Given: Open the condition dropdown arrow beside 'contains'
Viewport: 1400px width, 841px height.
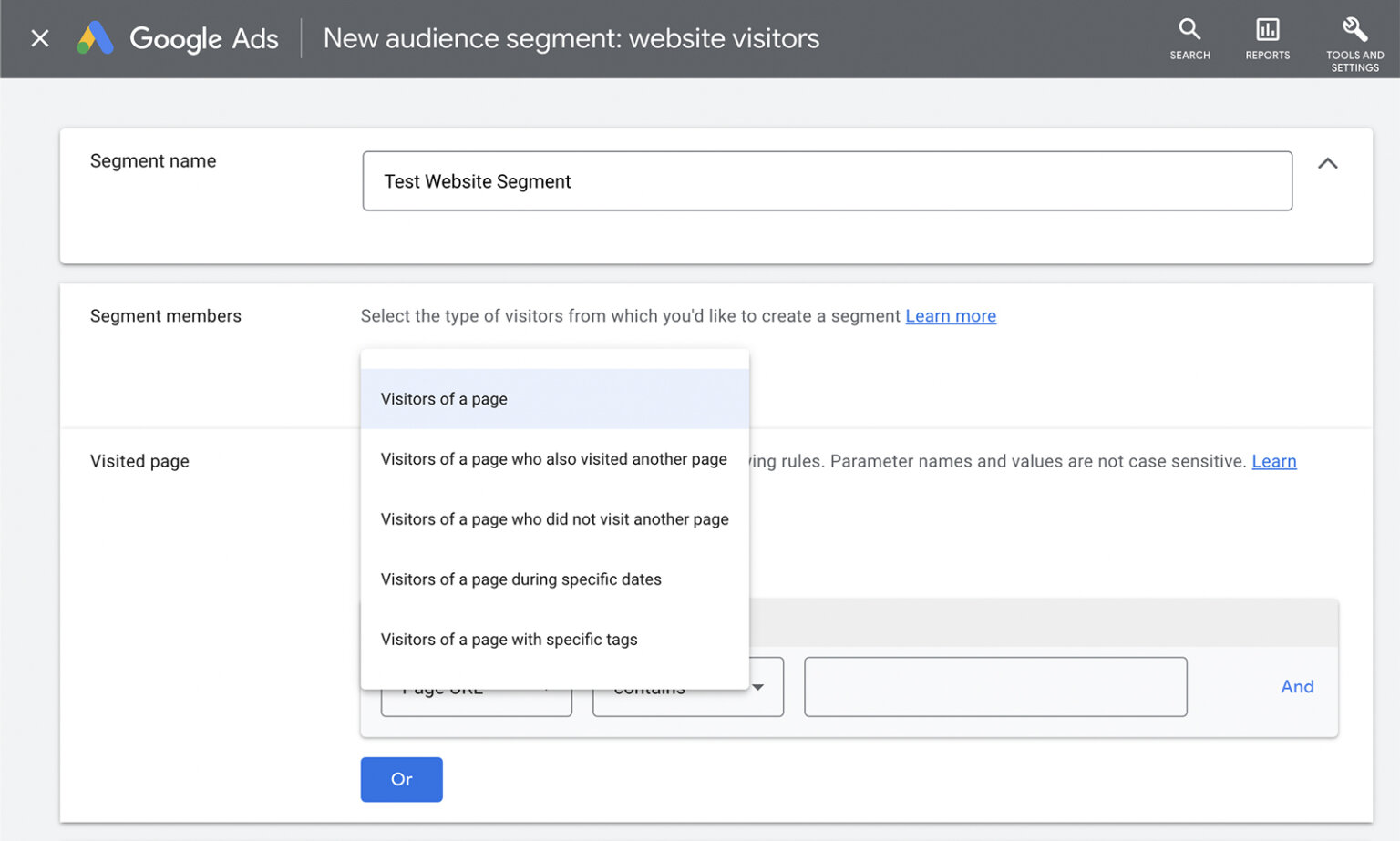Looking at the screenshot, I should (x=758, y=688).
